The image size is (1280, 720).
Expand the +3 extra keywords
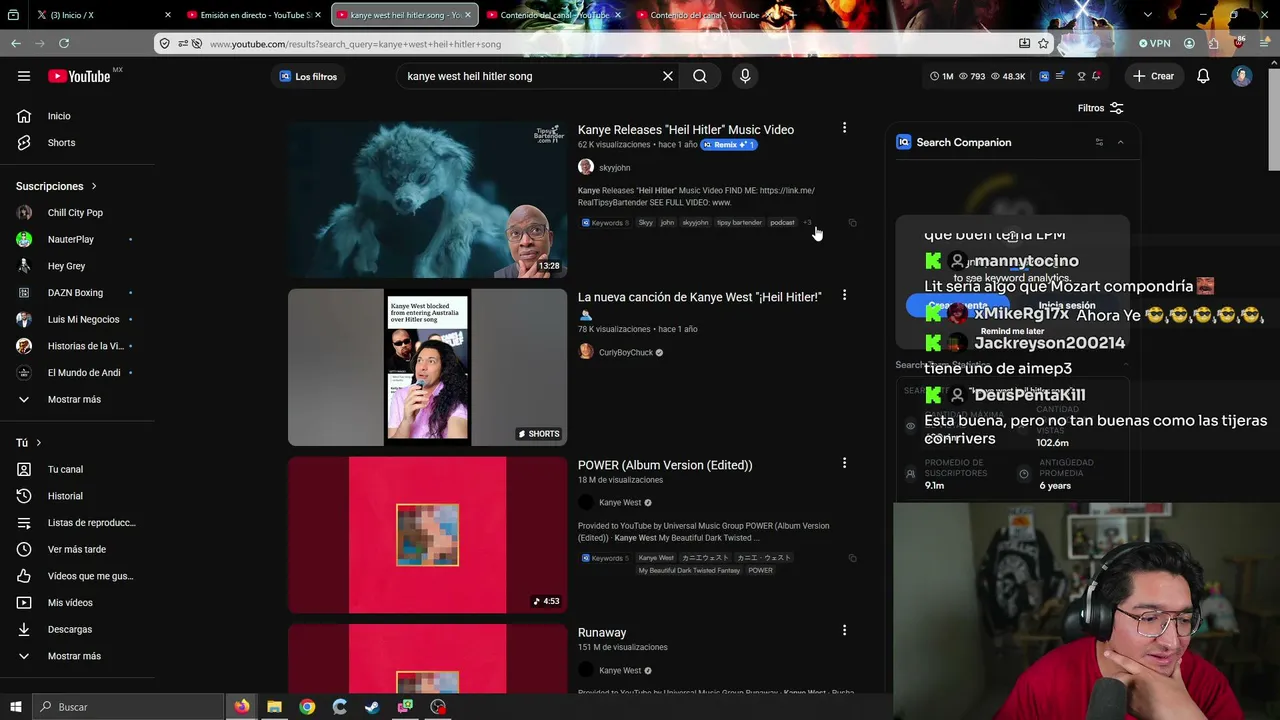(x=808, y=223)
